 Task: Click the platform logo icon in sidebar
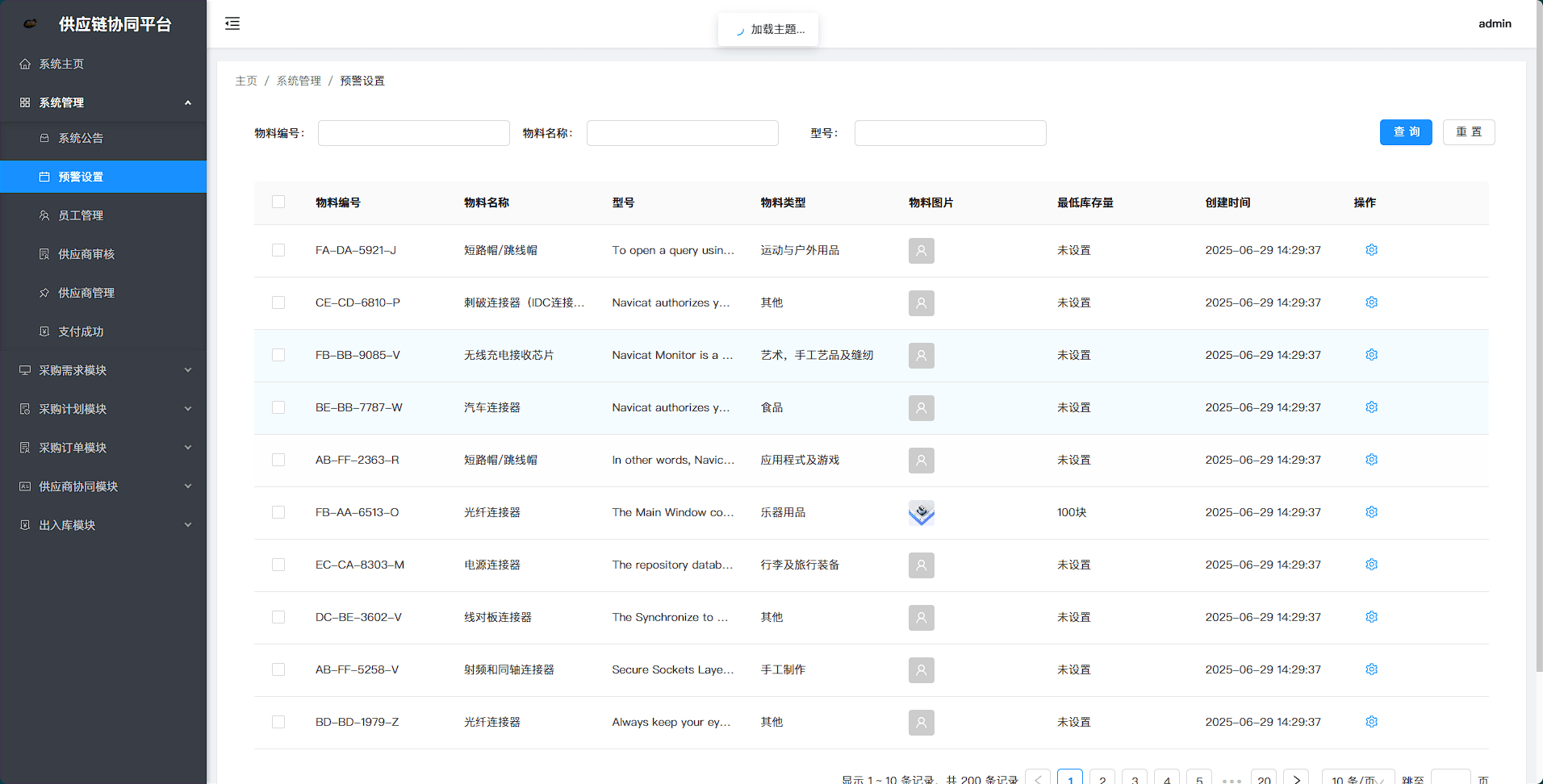pos(31,24)
